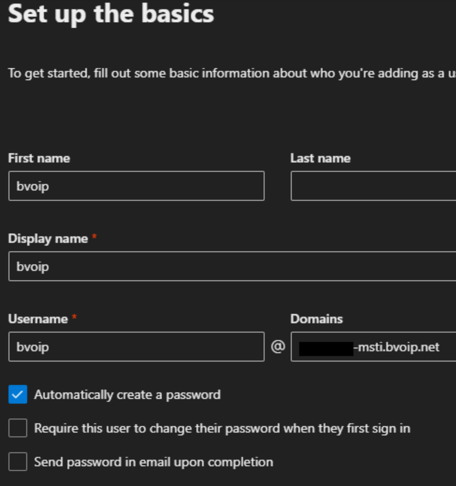Click the "Set up the basics" heading
The height and width of the screenshot is (486, 456).
click(111, 14)
